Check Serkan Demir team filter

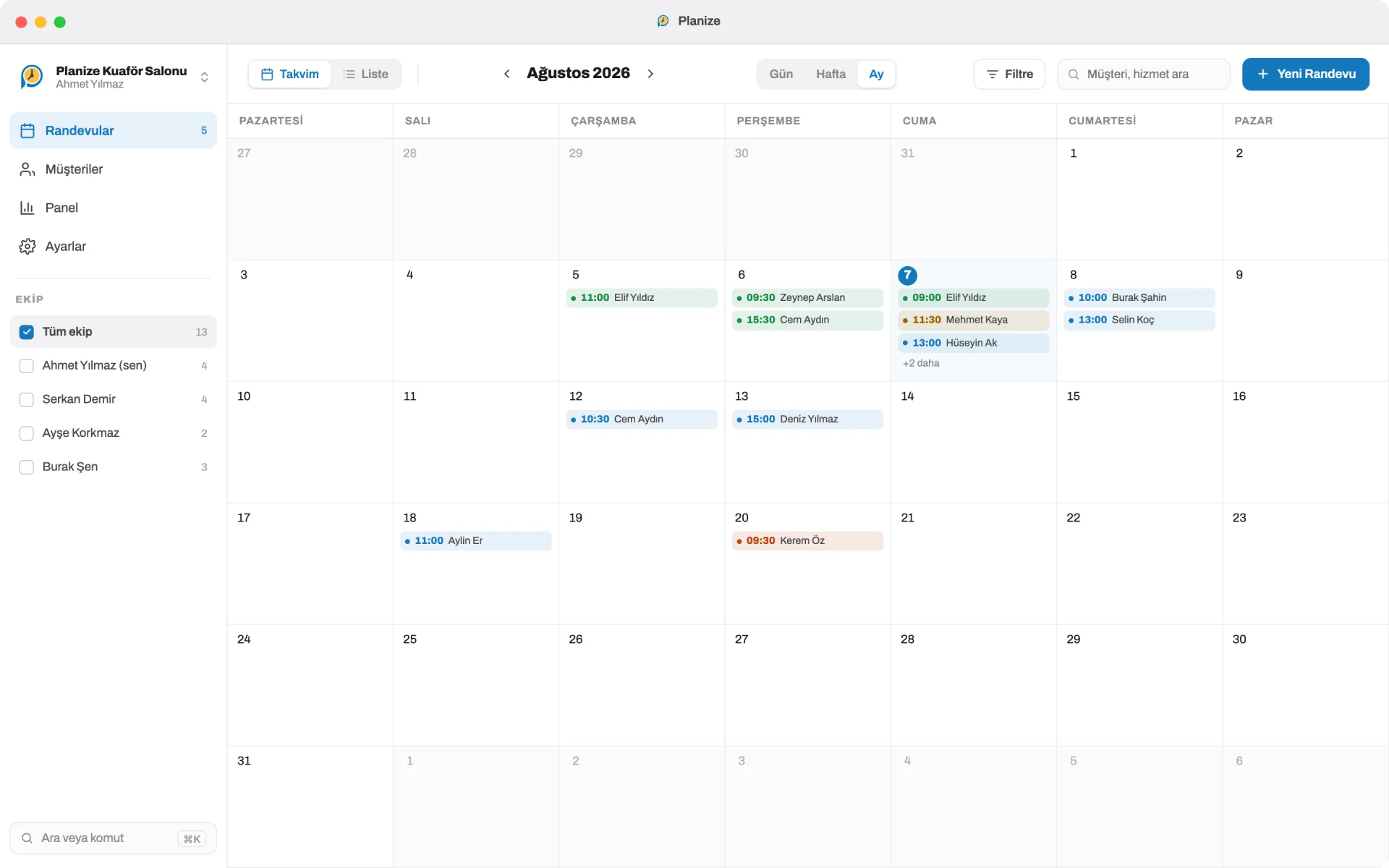(27, 399)
